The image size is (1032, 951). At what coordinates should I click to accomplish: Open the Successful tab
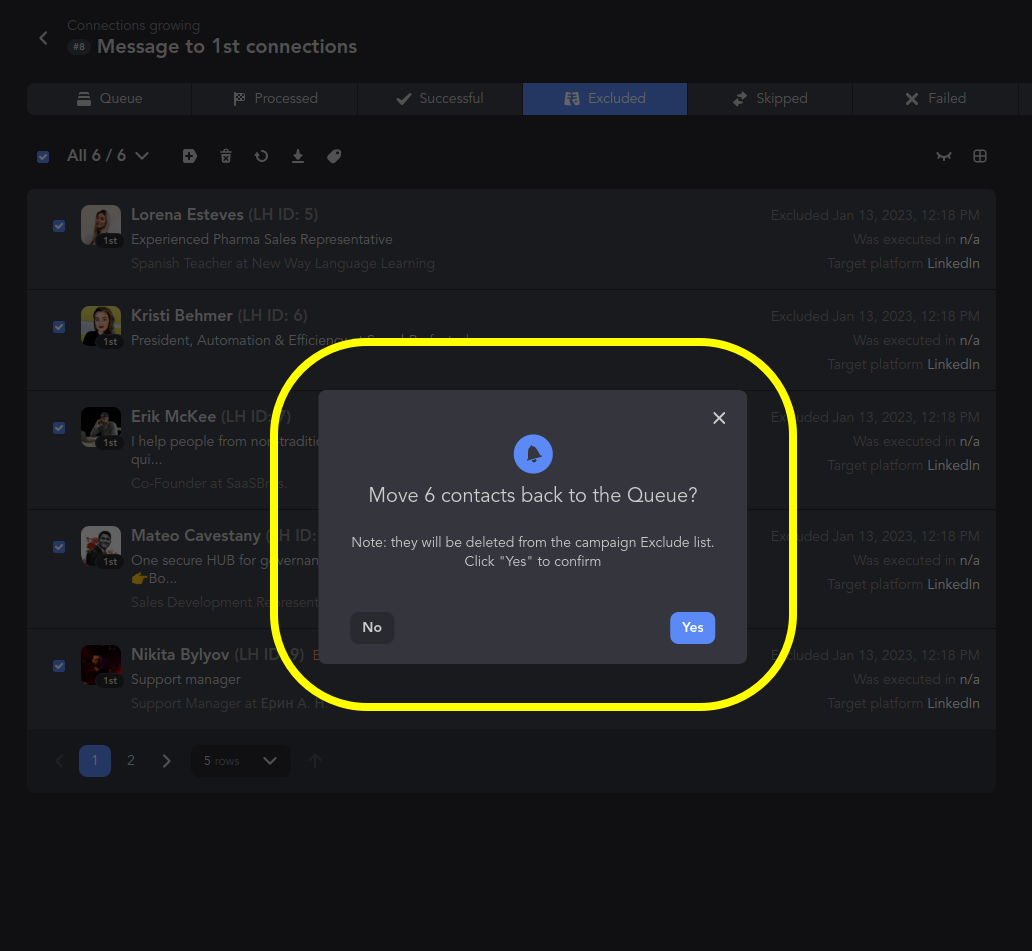440,98
